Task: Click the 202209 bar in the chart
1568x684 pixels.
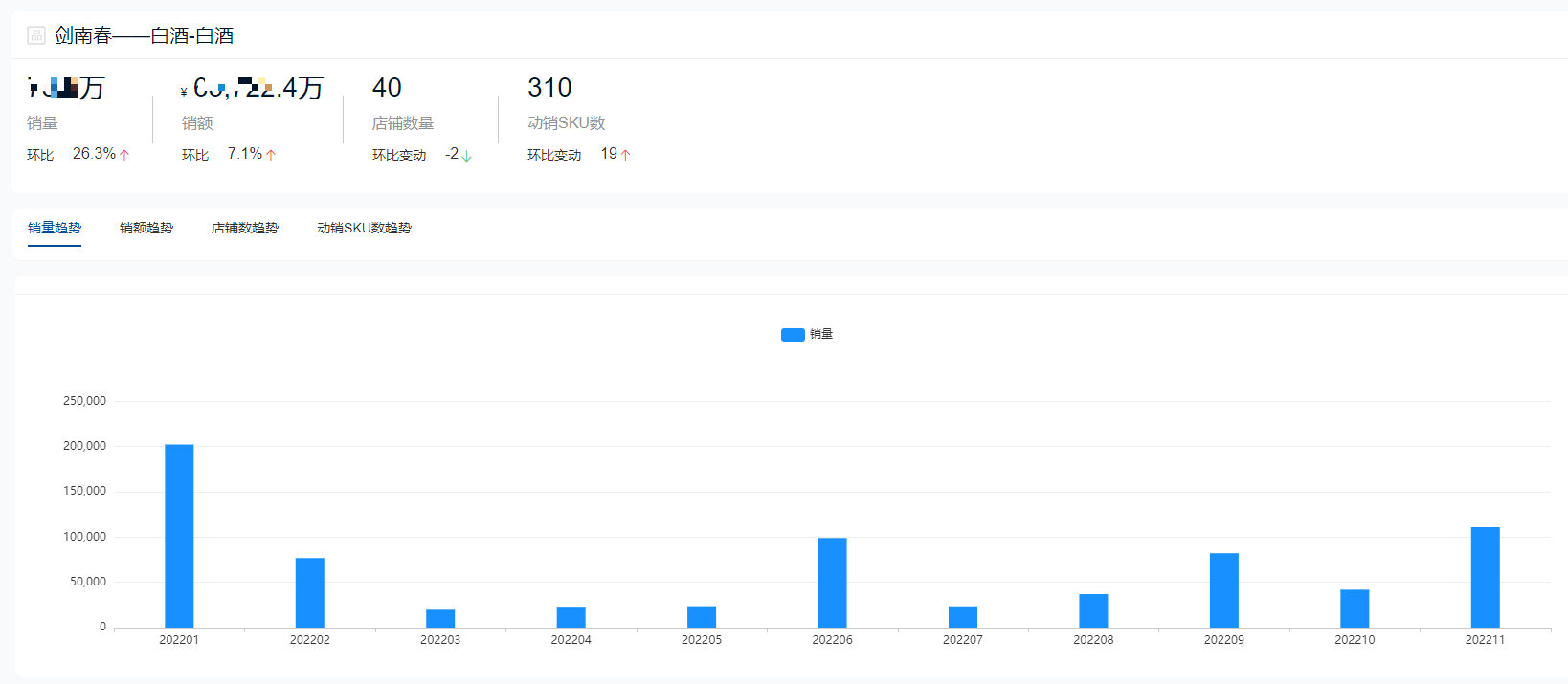Action: [1223, 590]
